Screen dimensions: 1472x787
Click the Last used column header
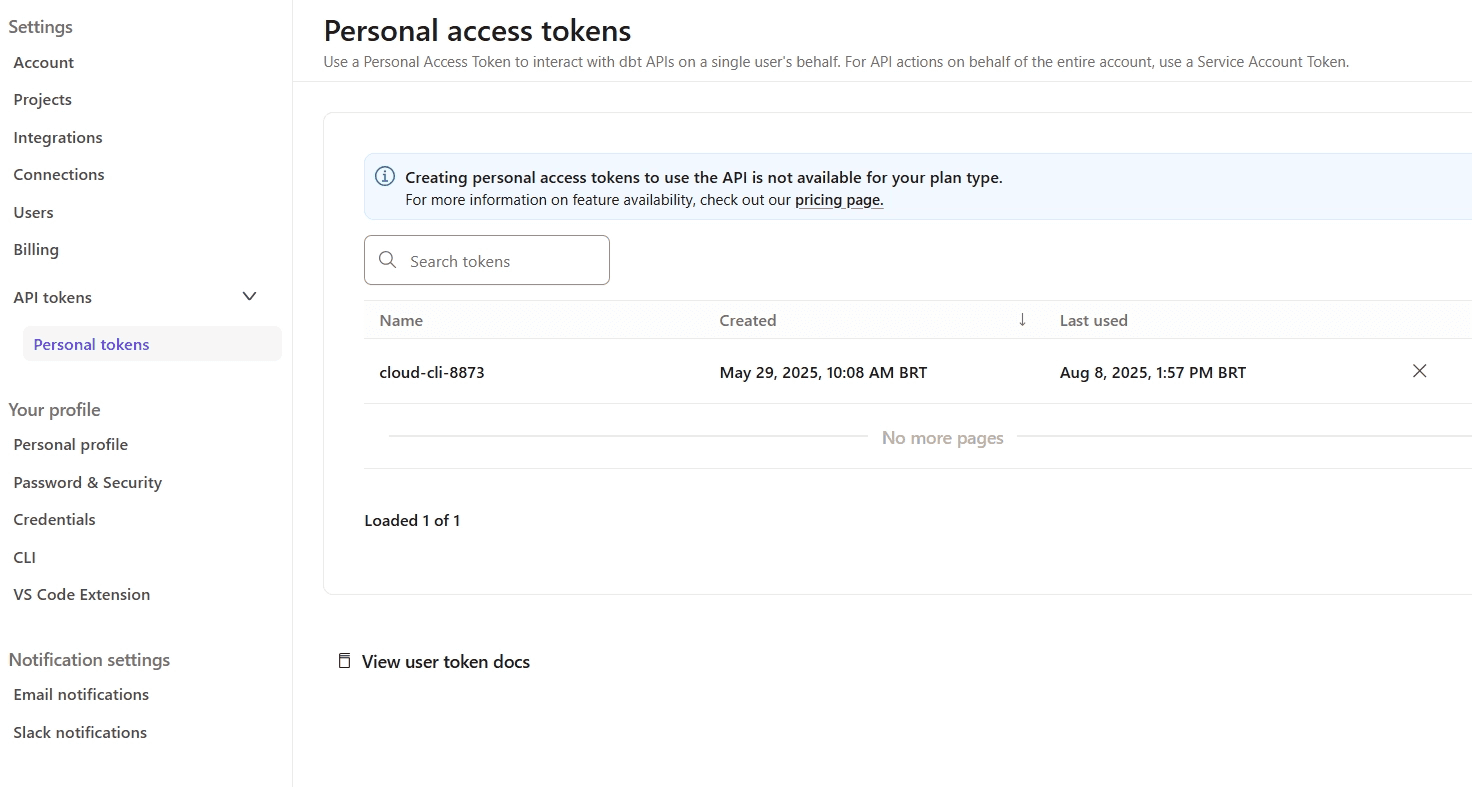(1093, 320)
